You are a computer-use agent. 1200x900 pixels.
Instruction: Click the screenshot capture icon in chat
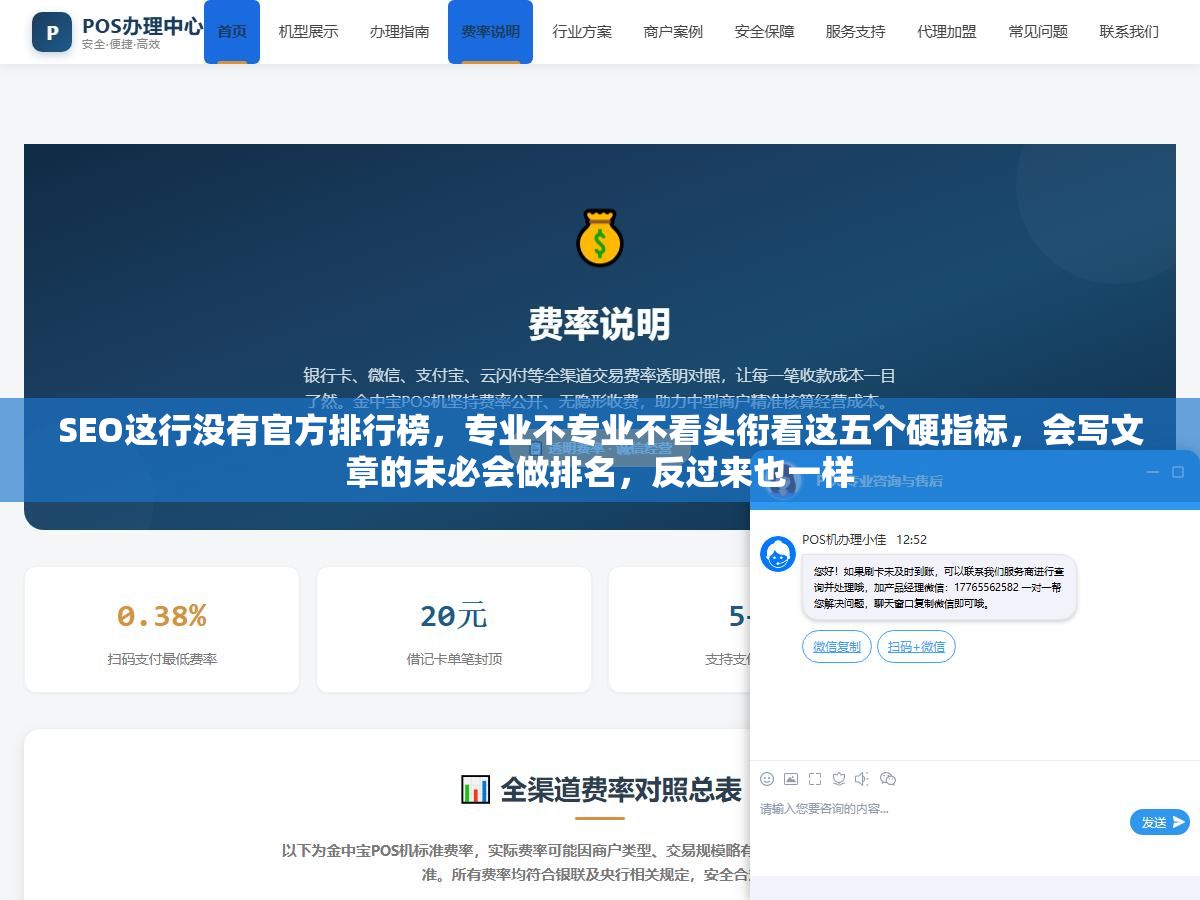coord(815,779)
